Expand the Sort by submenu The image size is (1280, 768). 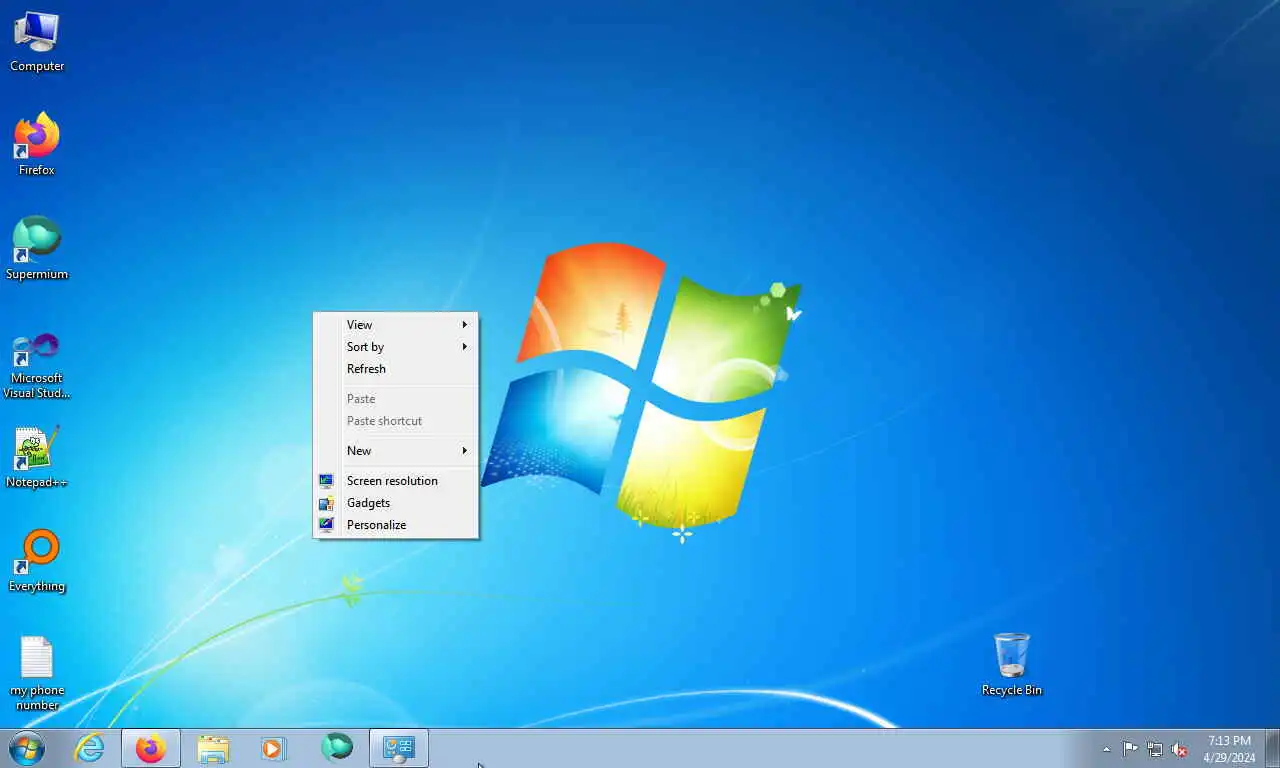[x=396, y=347]
